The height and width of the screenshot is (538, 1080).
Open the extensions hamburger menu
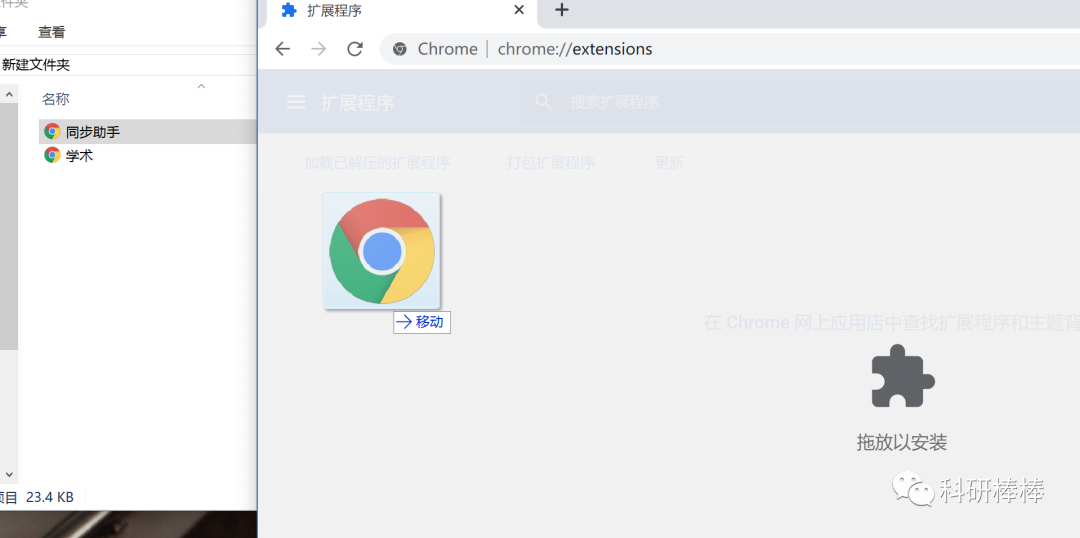coord(295,103)
